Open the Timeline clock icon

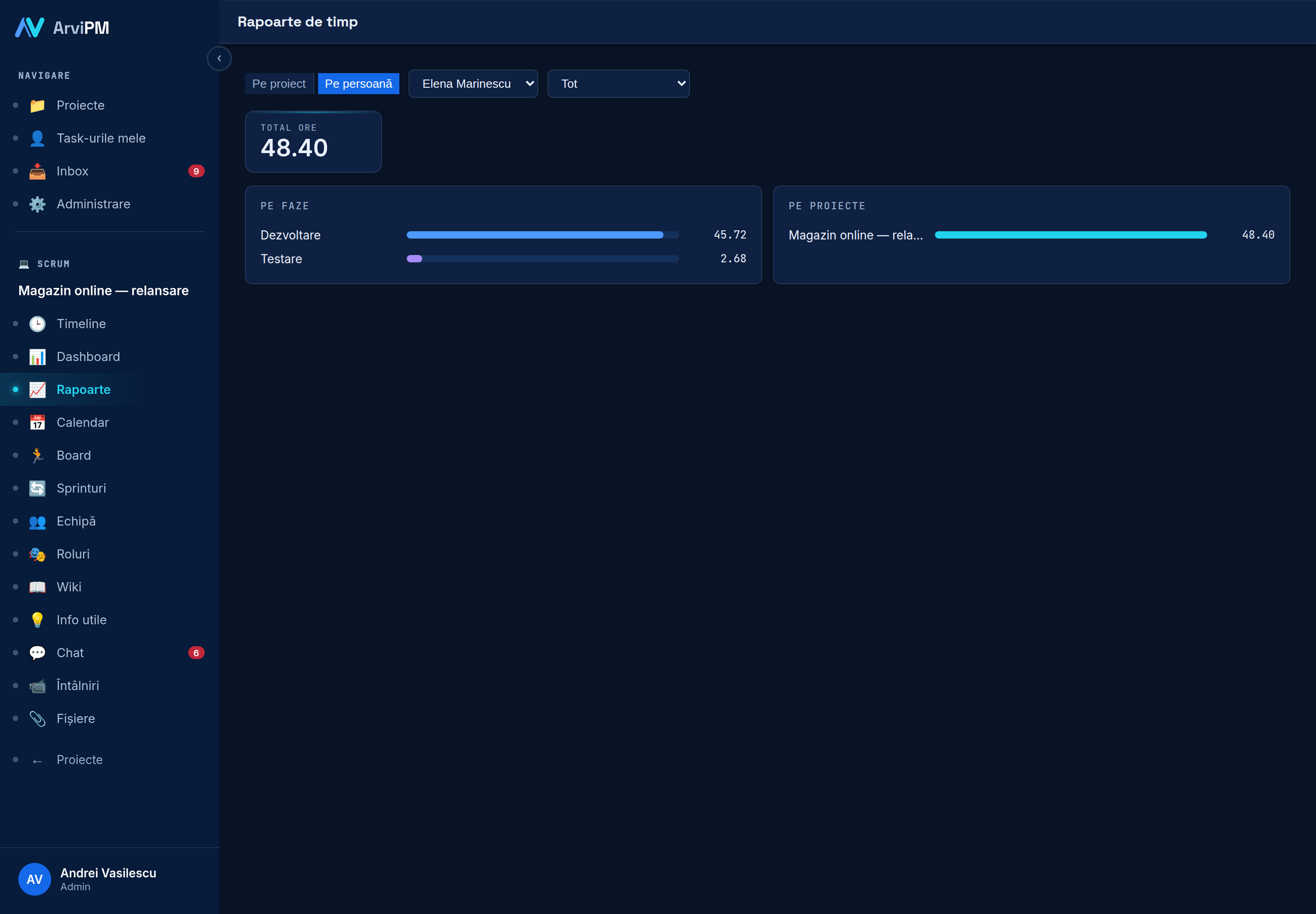pos(37,323)
